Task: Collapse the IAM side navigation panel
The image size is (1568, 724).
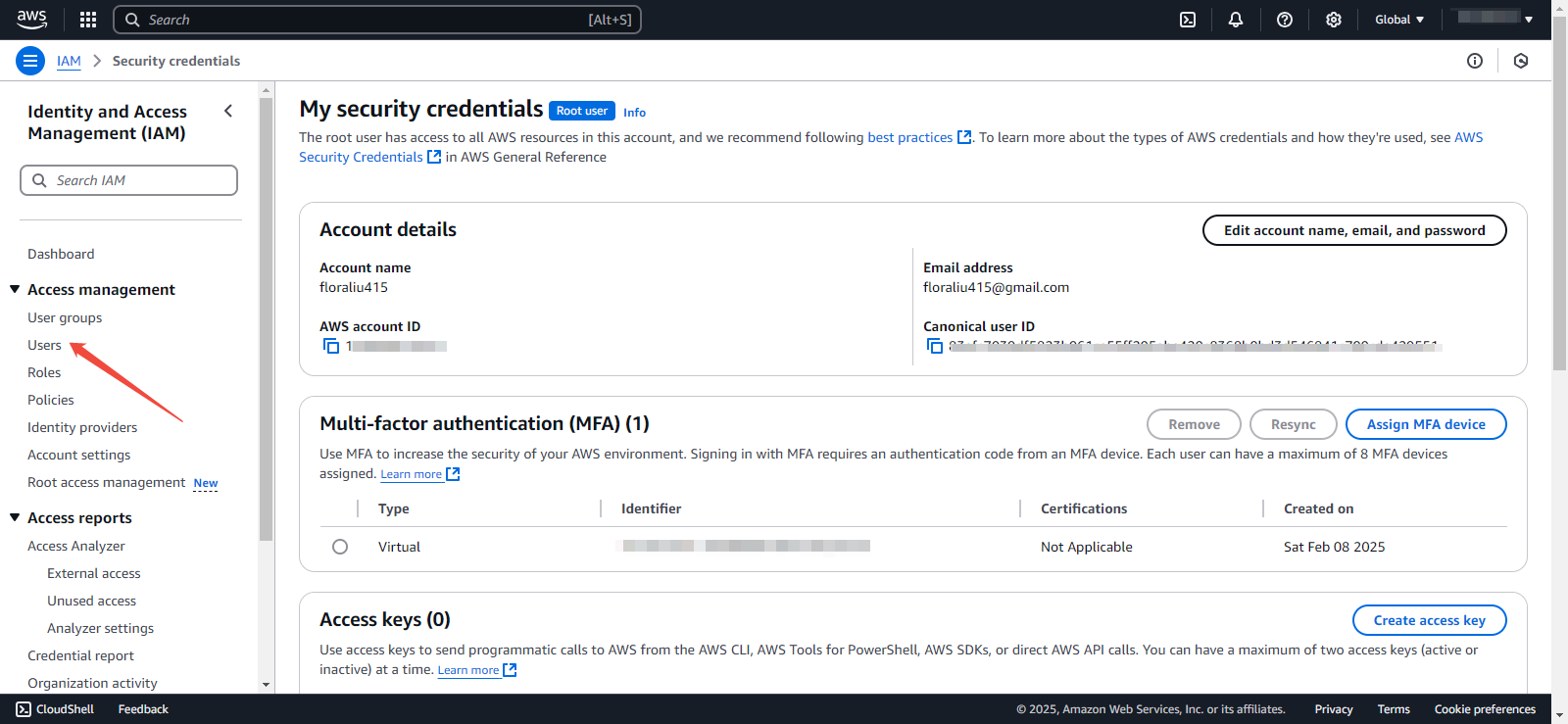Action: coord(228,111)
